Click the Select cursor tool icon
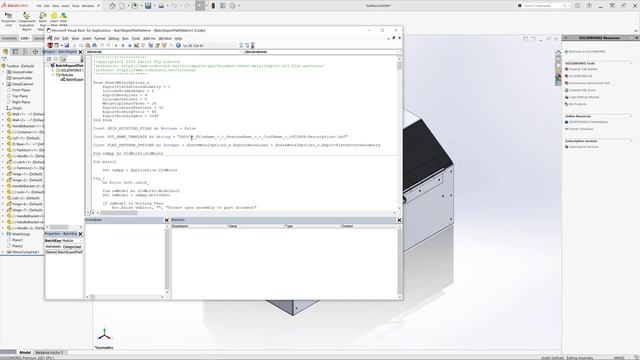640x360 pixels. point(200,6)
